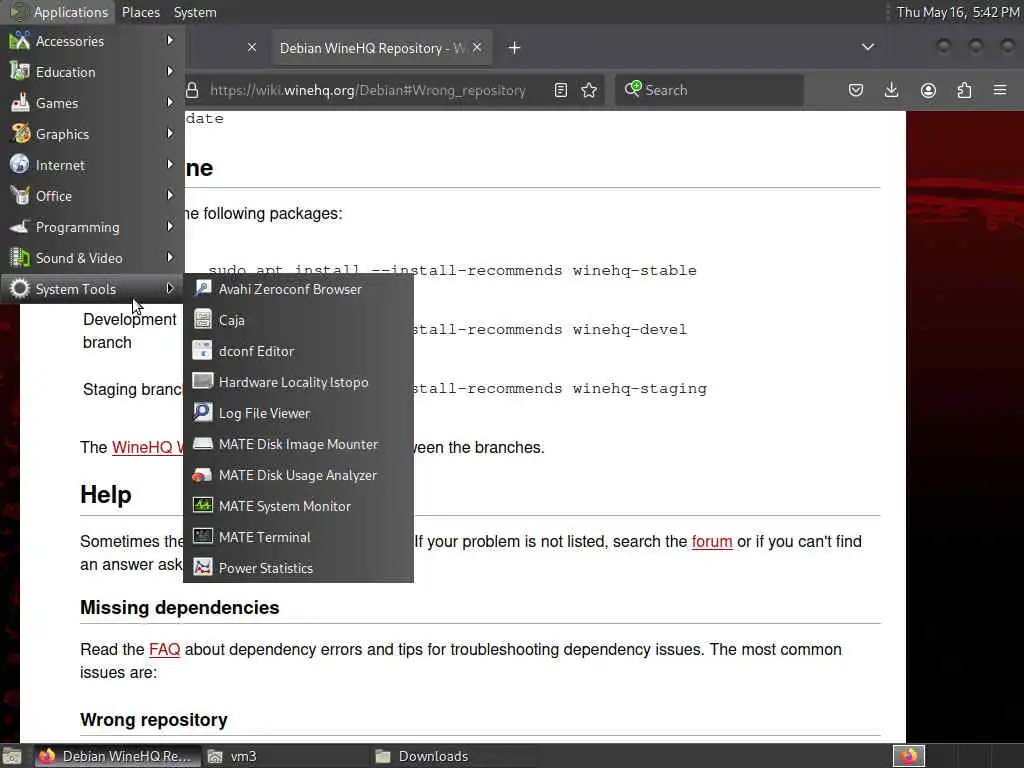Screen dimensions: 1024x768
Task: Click the wiki.winehq.org URL address bar
Action: [368, 90]
